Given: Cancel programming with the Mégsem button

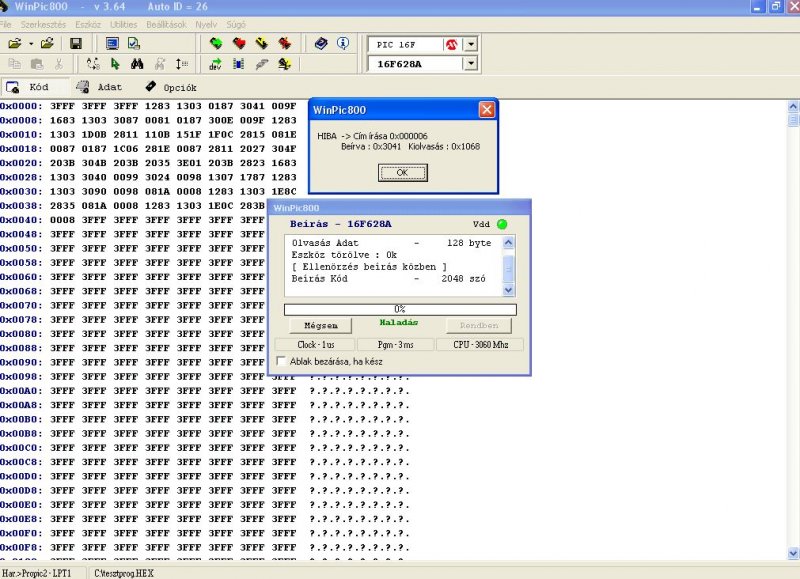Looking at the screenshot, I should (x=320, y=325).
